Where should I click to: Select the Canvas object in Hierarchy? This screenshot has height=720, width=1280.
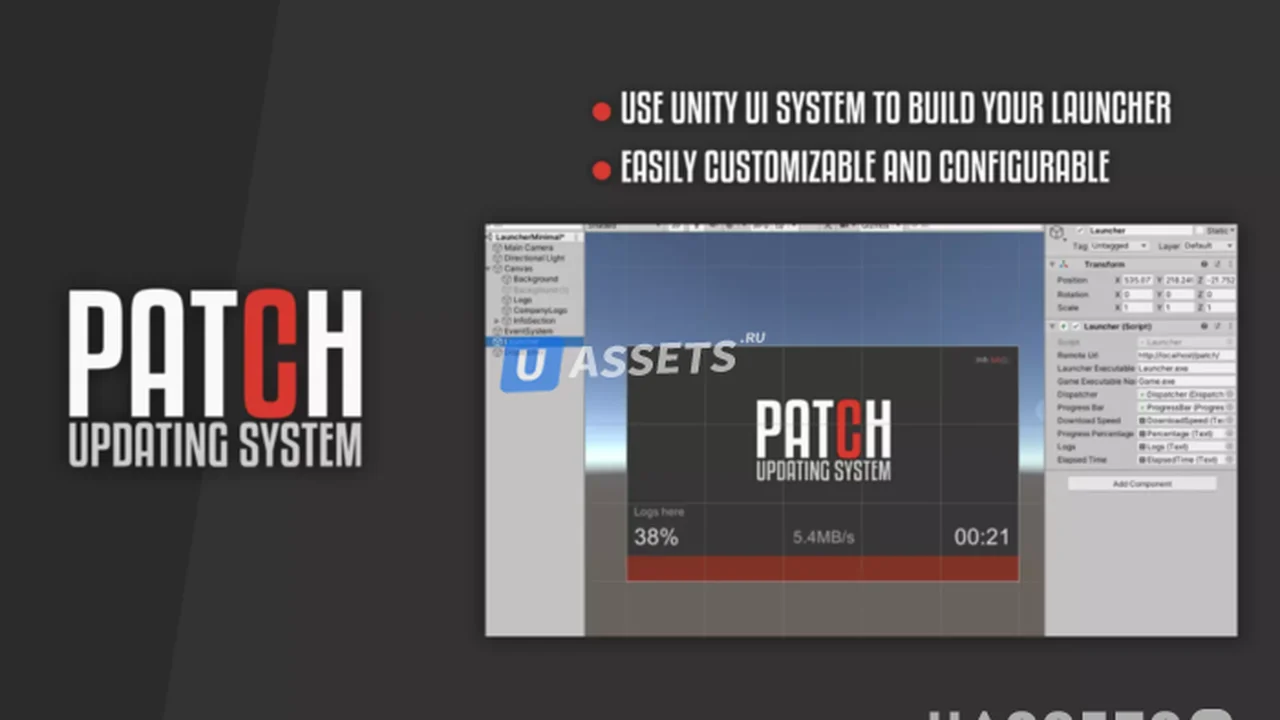[518, 269]
